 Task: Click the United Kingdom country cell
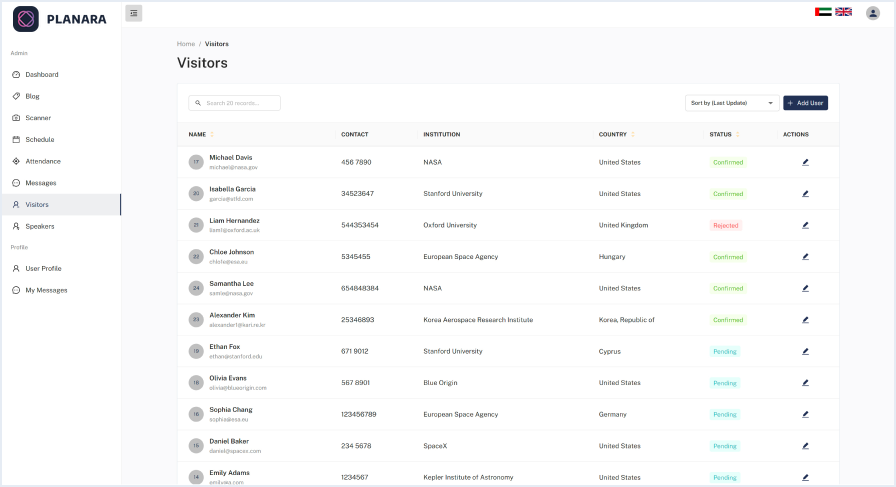pyautogui.click(x=623, y=225)
